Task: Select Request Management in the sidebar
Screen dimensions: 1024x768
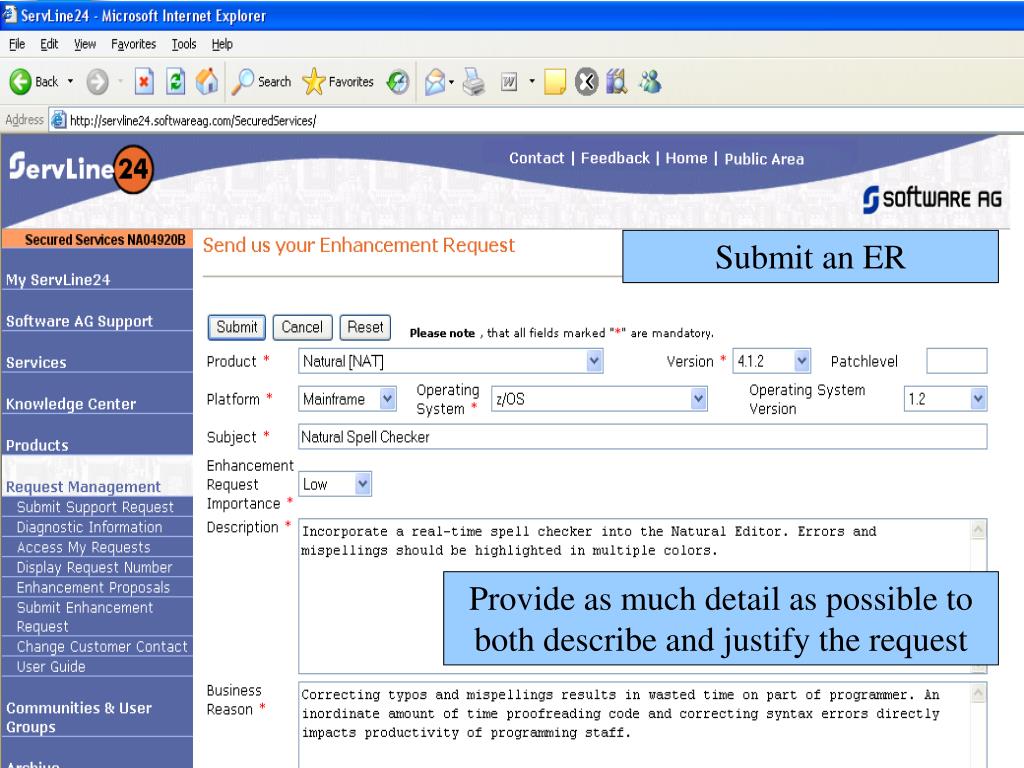Action: tap(83, 487)
